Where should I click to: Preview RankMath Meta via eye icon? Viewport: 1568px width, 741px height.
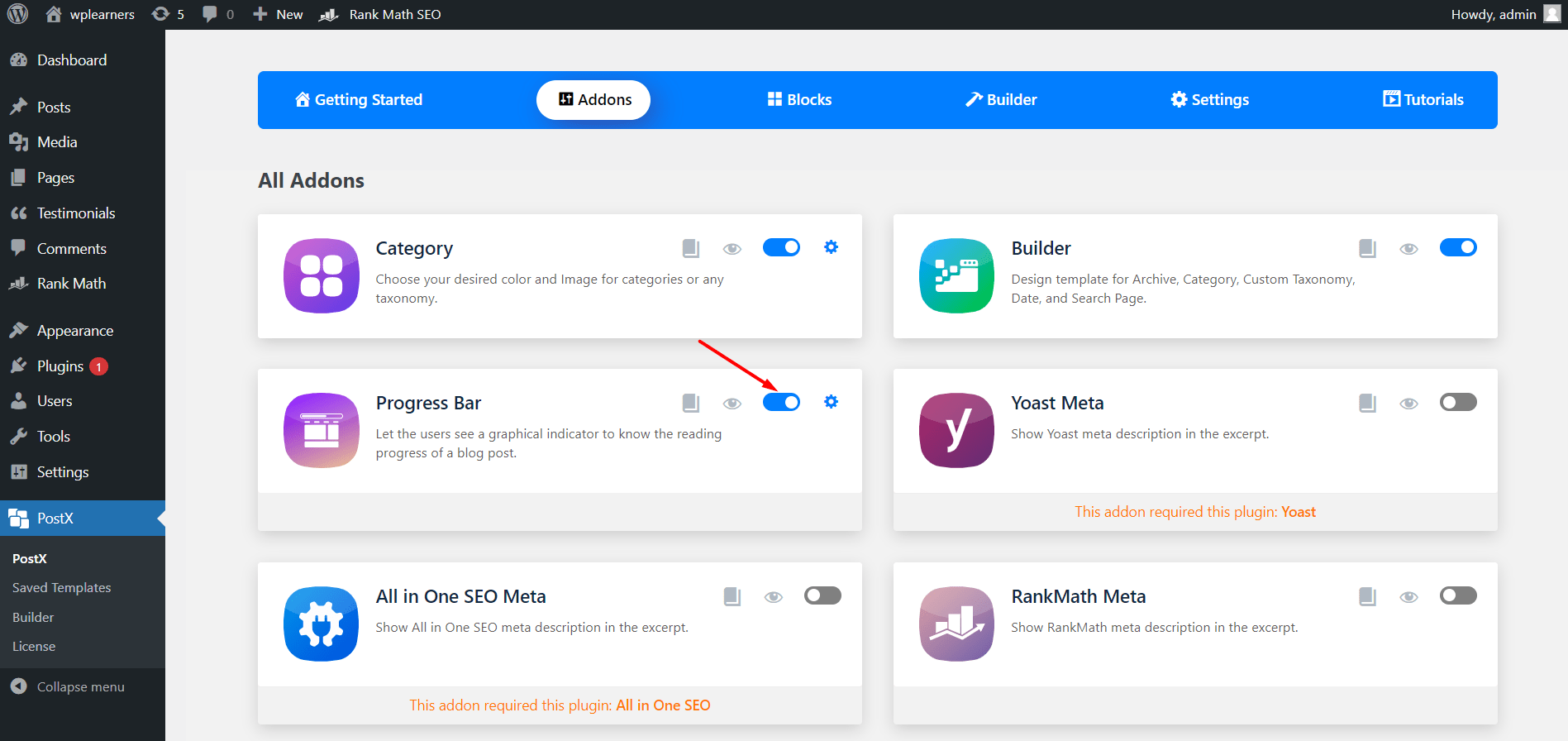1409,596
